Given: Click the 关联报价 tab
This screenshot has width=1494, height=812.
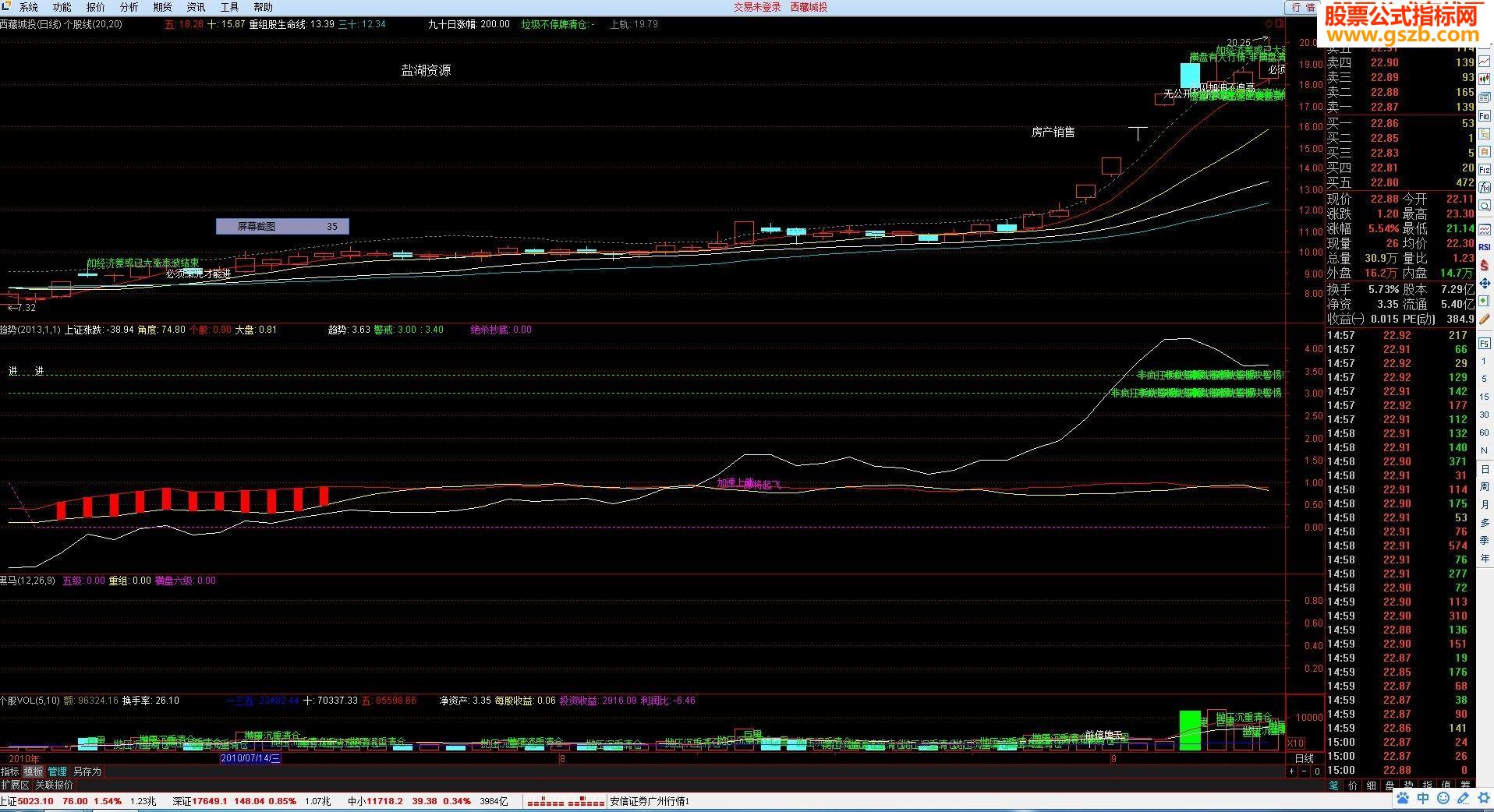Looking at the screenshot, I should tap(55, 785).
